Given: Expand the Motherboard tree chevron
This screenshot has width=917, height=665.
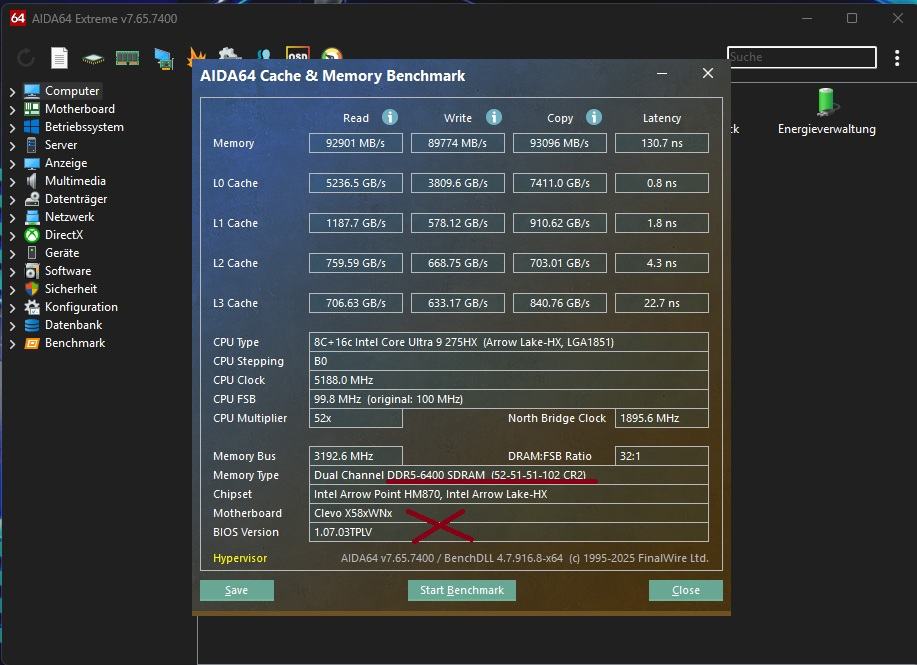Looking at the screenshot, I should coord(12,109).
